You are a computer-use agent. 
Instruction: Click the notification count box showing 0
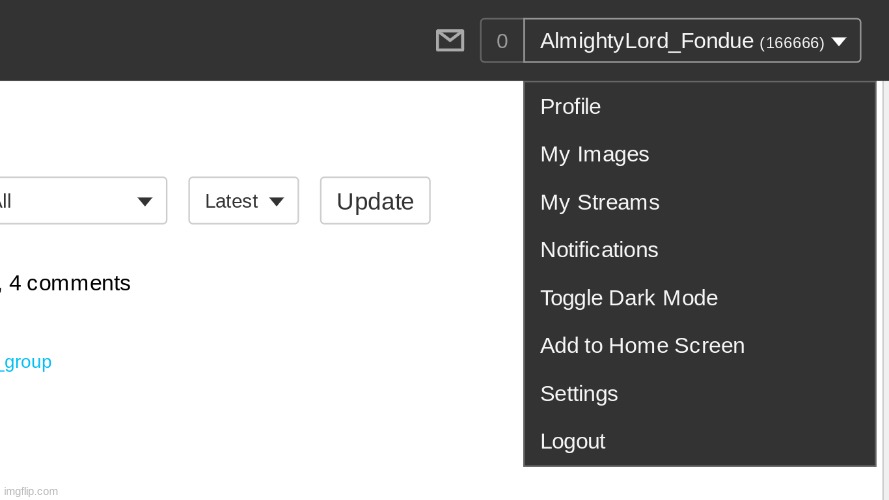tap(502, 41)
